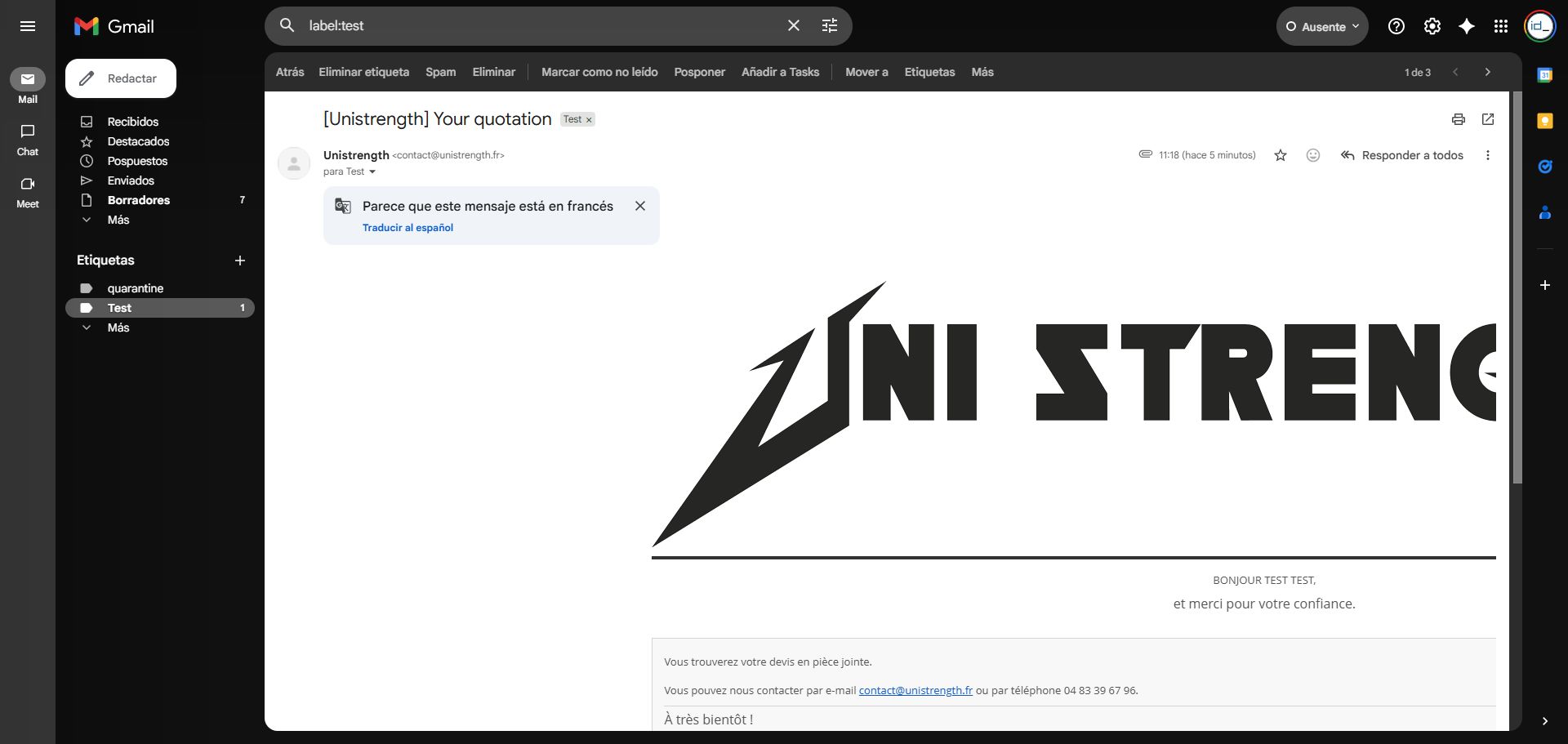Add an emoji reaction to the message
This screenshot has width=1568, height=744.
1313,155
